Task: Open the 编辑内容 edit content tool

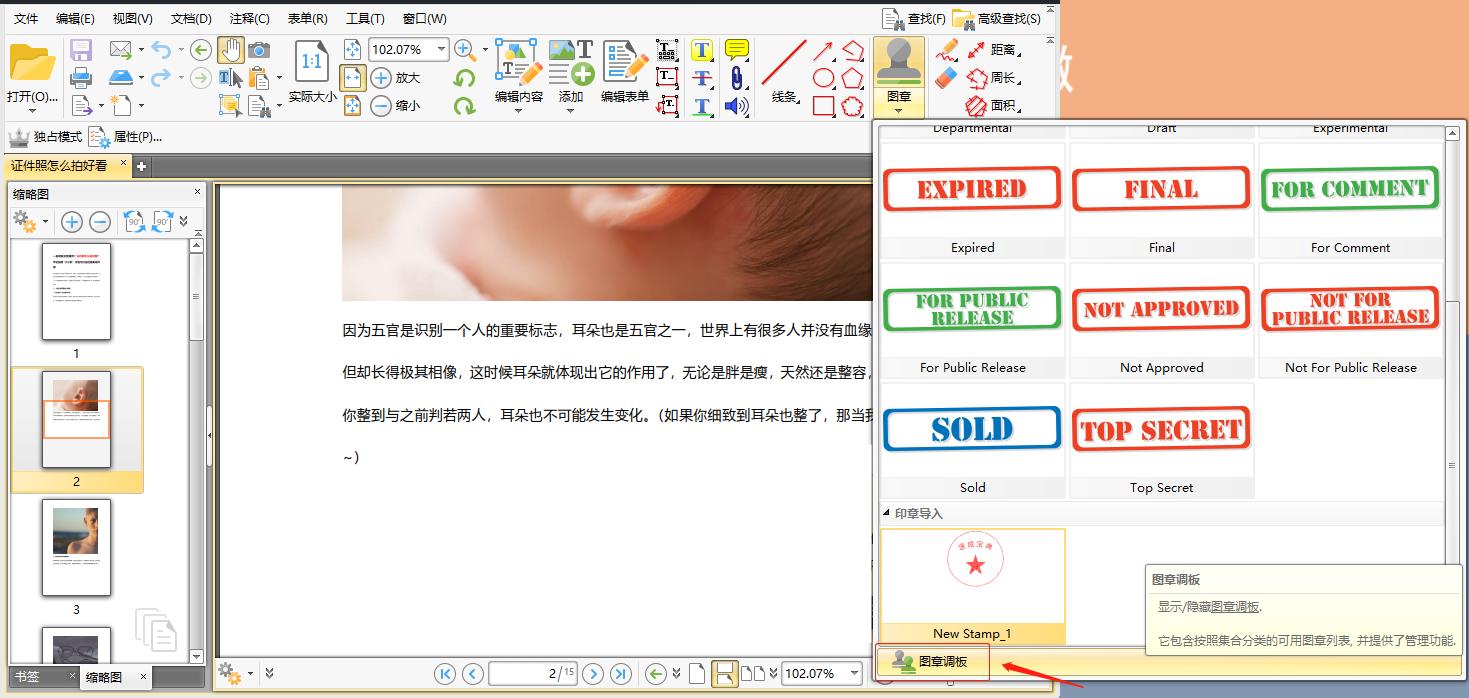Action: (516, 62)
